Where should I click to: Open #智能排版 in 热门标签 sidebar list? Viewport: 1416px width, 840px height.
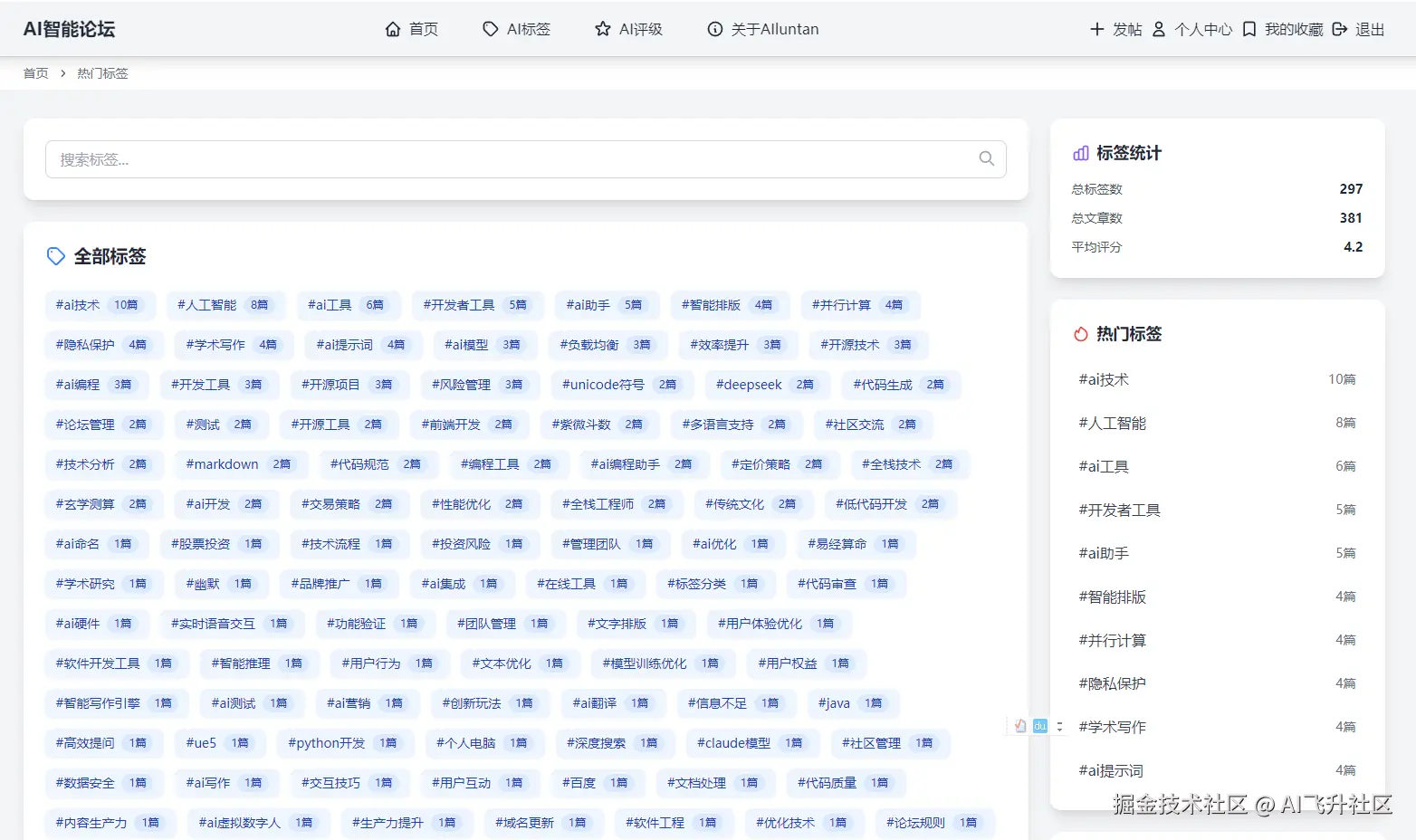1217,597
